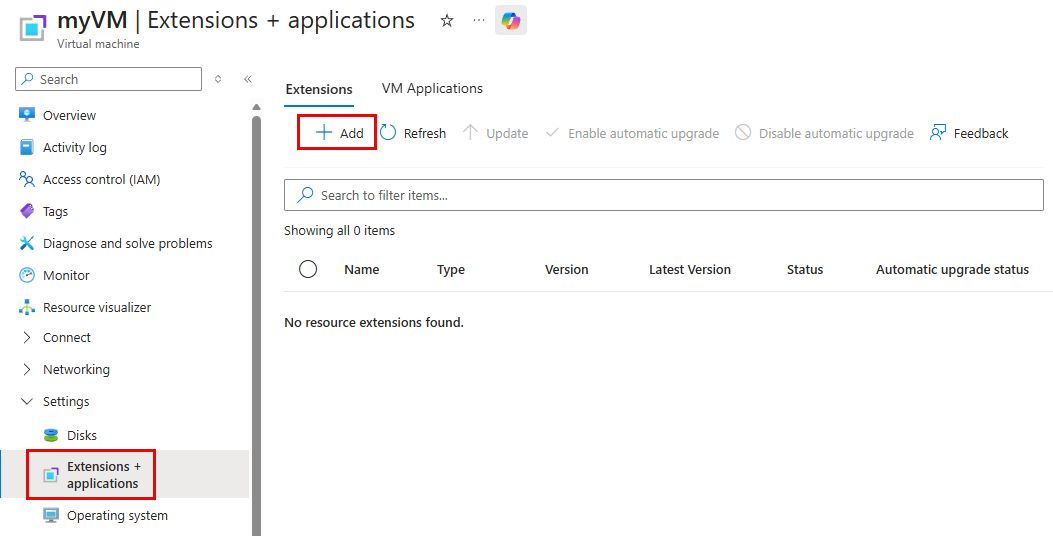
Task: Focus the Search to filter items field
Action: (x=663, y=195)
